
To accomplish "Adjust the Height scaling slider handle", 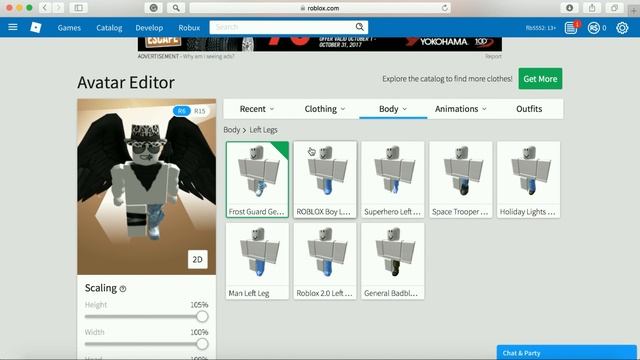I will pos(202,316).
